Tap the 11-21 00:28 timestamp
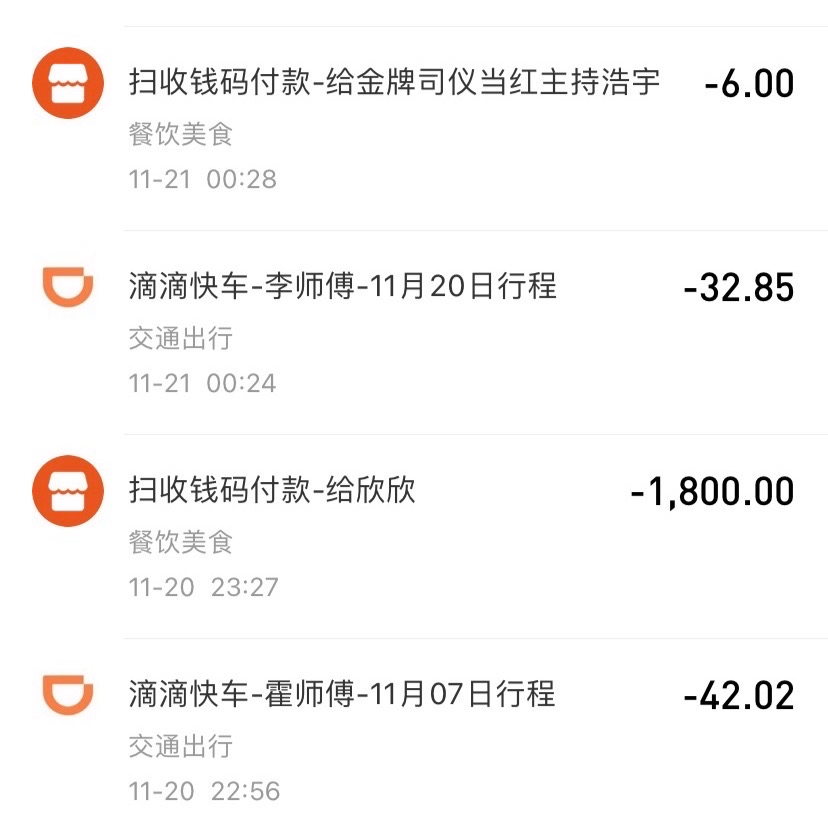The image size is (828, 835). point(203,179)
